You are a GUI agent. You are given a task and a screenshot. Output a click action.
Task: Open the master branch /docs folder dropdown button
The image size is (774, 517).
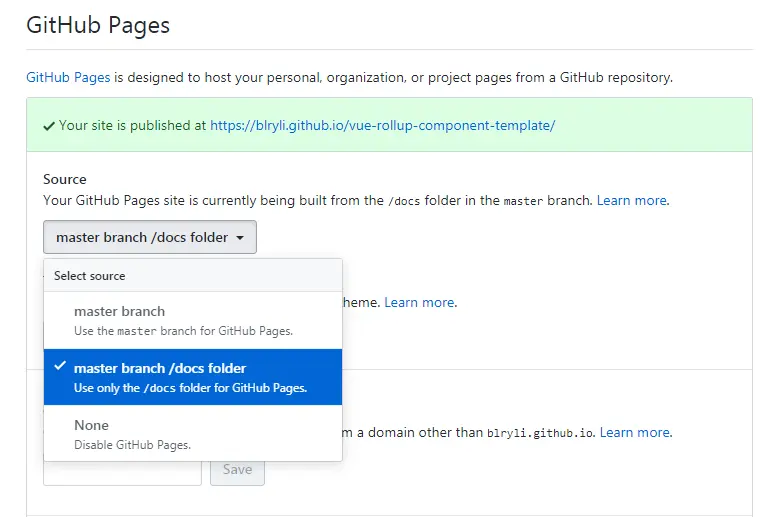click(x=150, y=237)
